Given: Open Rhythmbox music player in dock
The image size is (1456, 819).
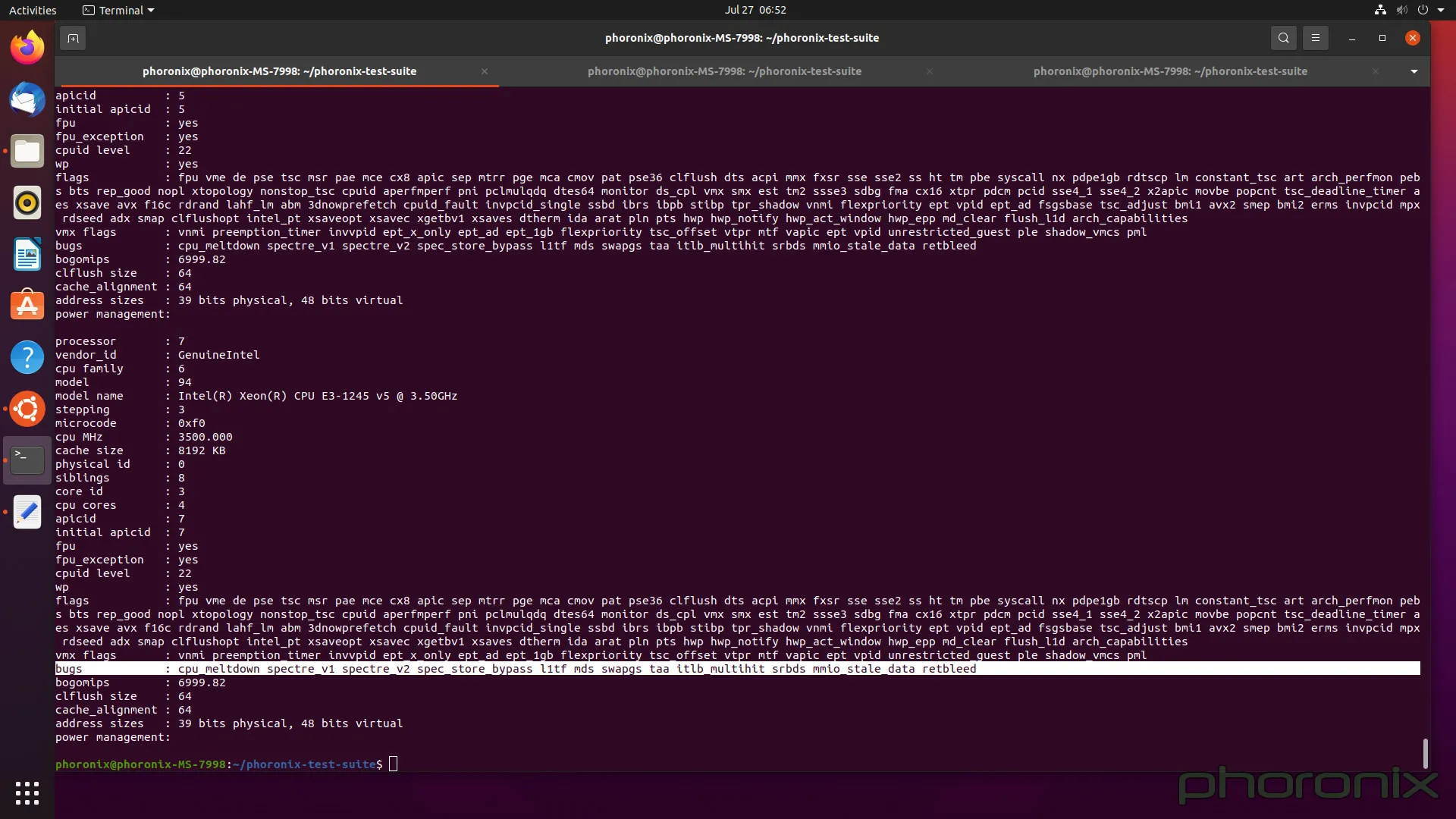Looking at the screenshot, I should coord(27,202).
